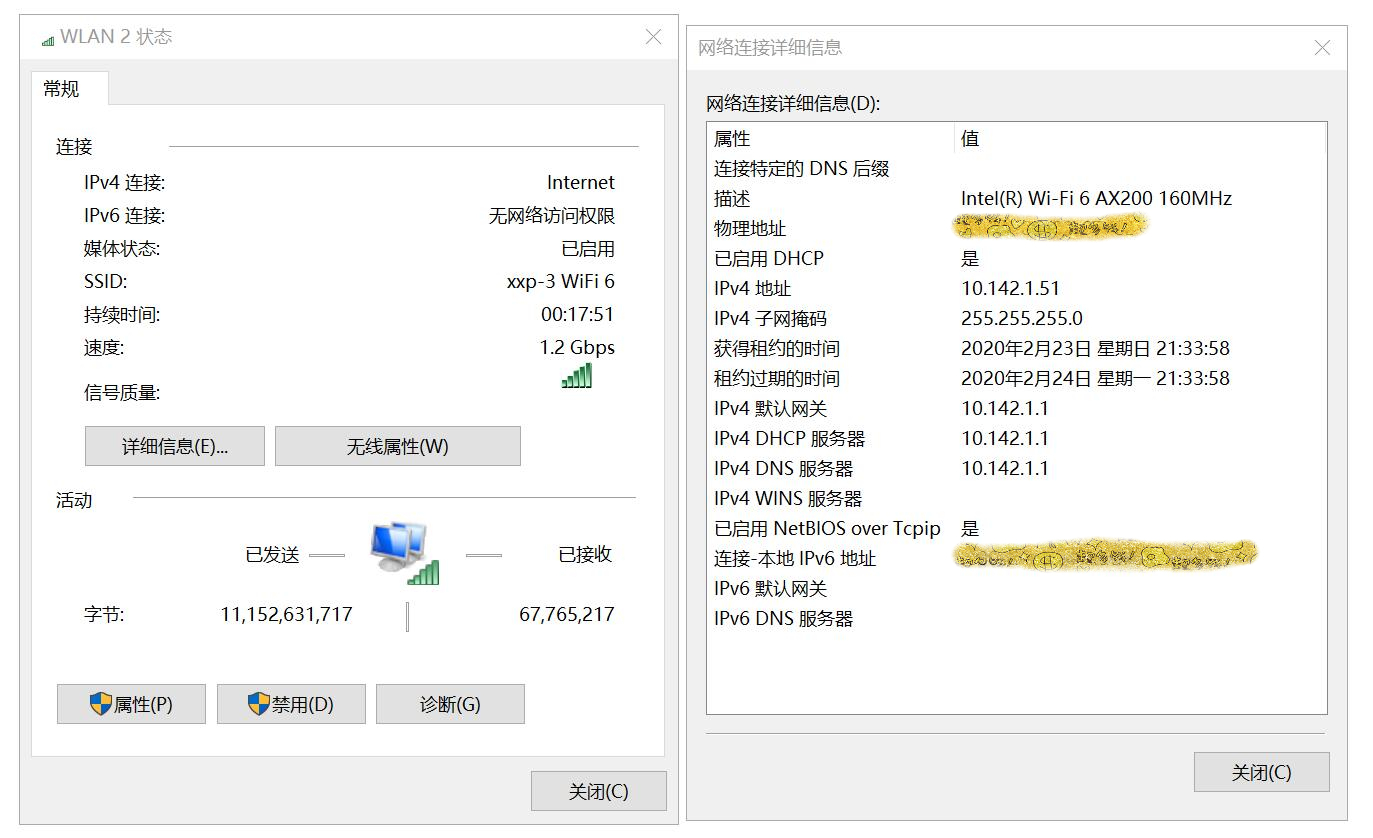Run diagnostics with 诊断(G)

pos(450,703)
